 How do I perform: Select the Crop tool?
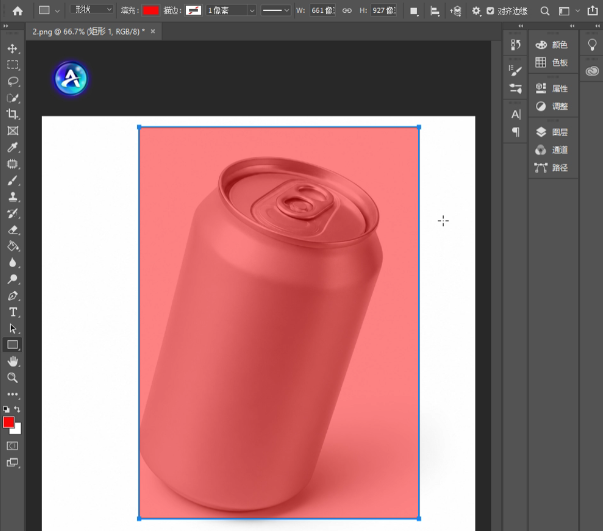point(12,114)
